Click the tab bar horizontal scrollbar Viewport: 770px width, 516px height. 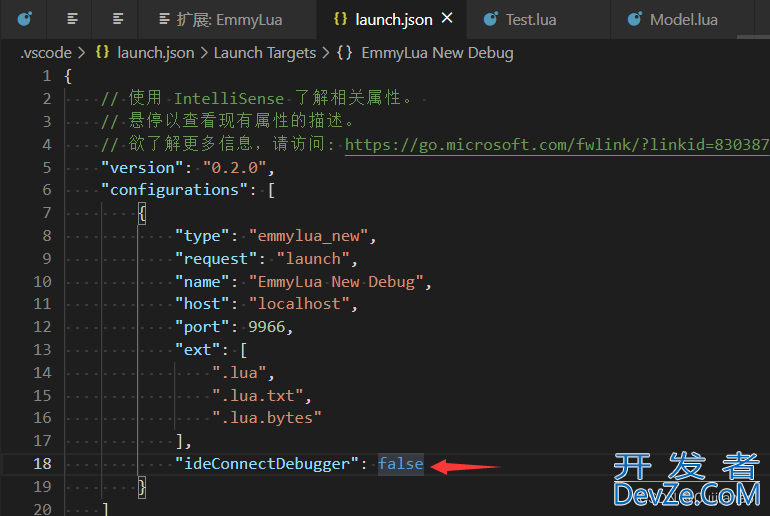(x=753, y=36)
